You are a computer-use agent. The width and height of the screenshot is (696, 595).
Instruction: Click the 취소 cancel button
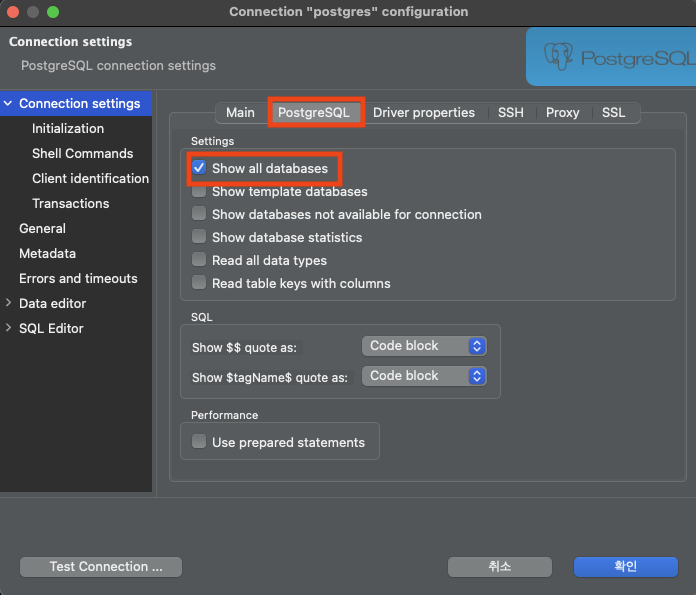pos(500,567)
